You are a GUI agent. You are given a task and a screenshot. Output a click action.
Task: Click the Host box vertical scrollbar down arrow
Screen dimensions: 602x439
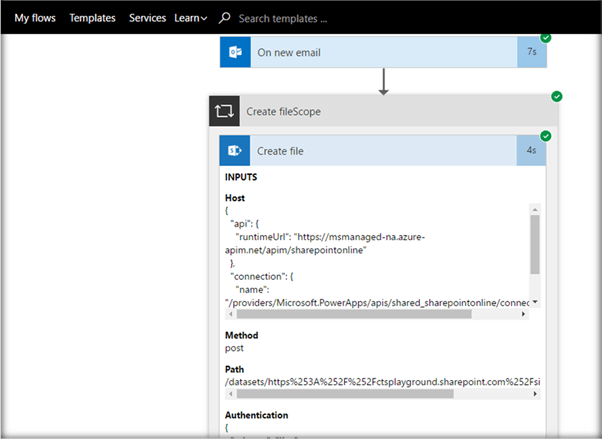click(536, 301)
